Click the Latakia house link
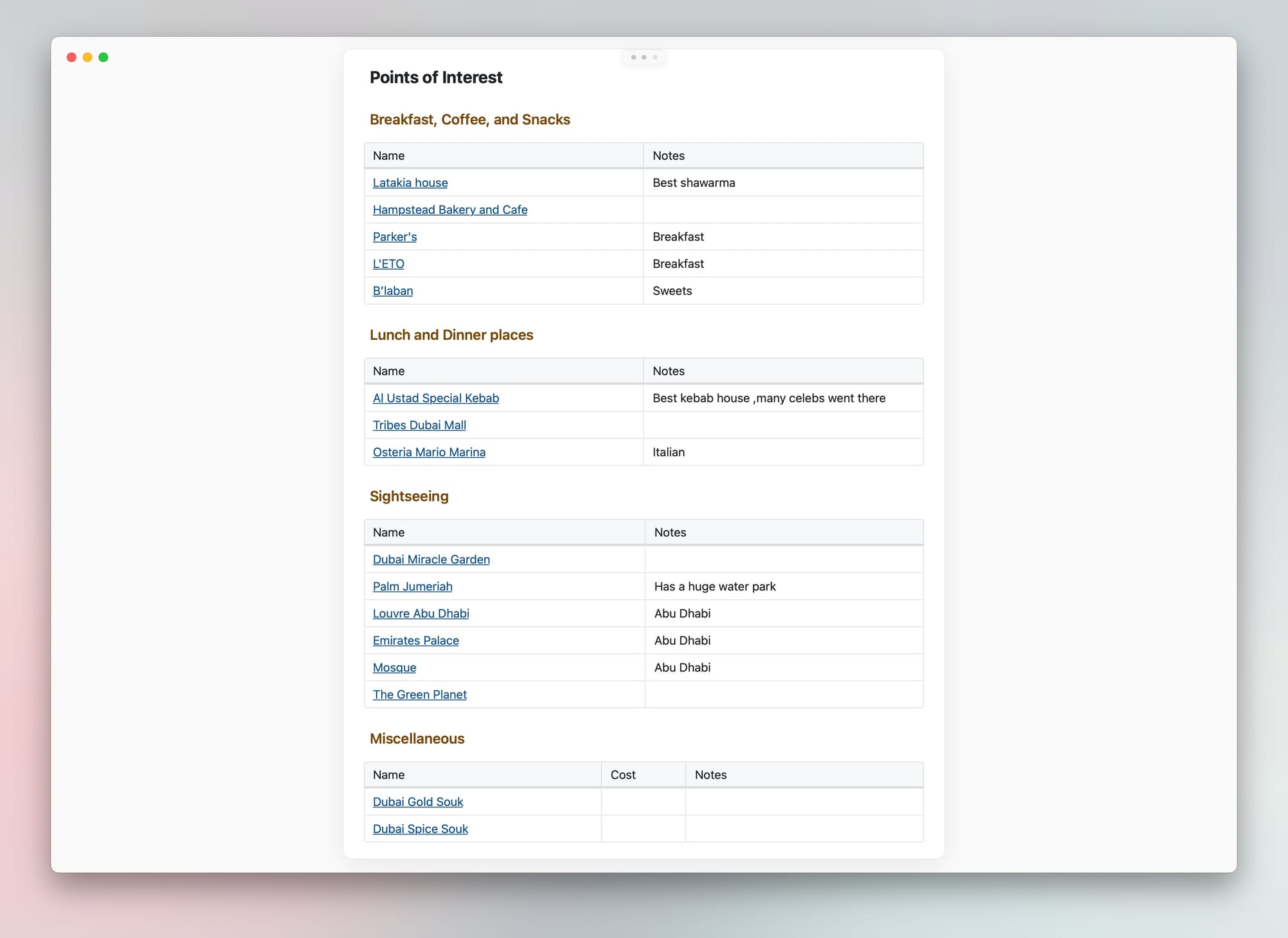Viewport: 1288px width, 938px height. click(410, 182)
